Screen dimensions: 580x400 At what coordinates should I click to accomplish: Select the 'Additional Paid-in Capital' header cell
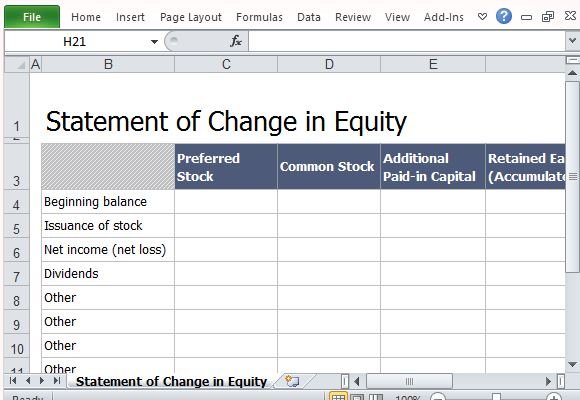click(433, 167)
